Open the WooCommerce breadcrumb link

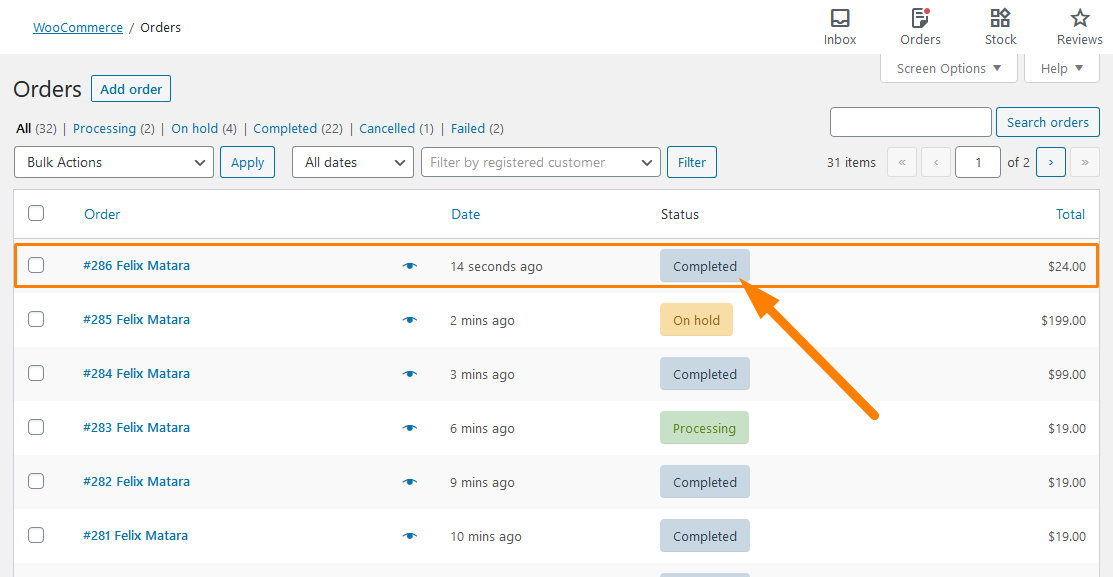tap(77, 27)
